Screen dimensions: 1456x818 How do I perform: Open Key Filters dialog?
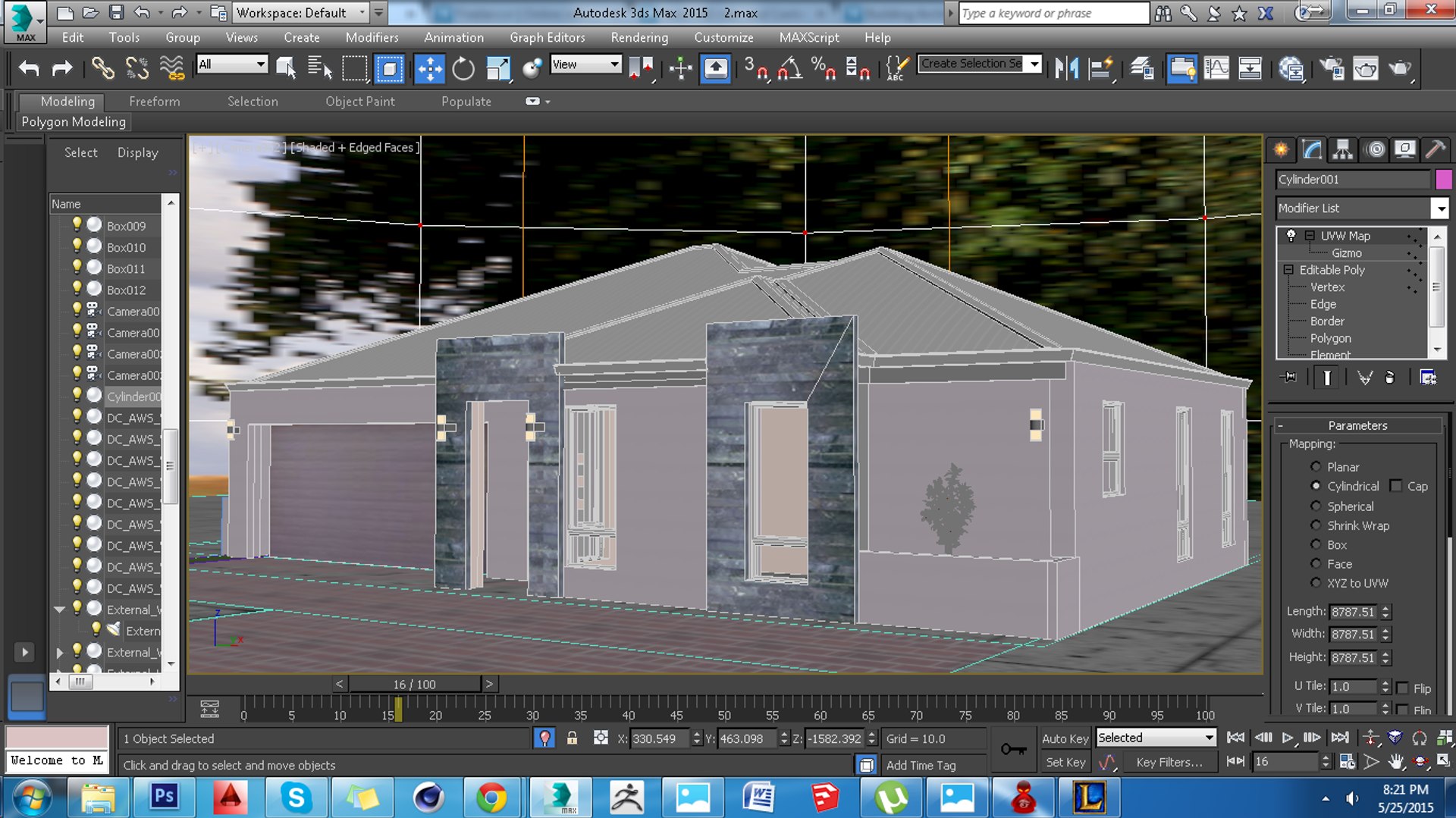click(1169, 762)
